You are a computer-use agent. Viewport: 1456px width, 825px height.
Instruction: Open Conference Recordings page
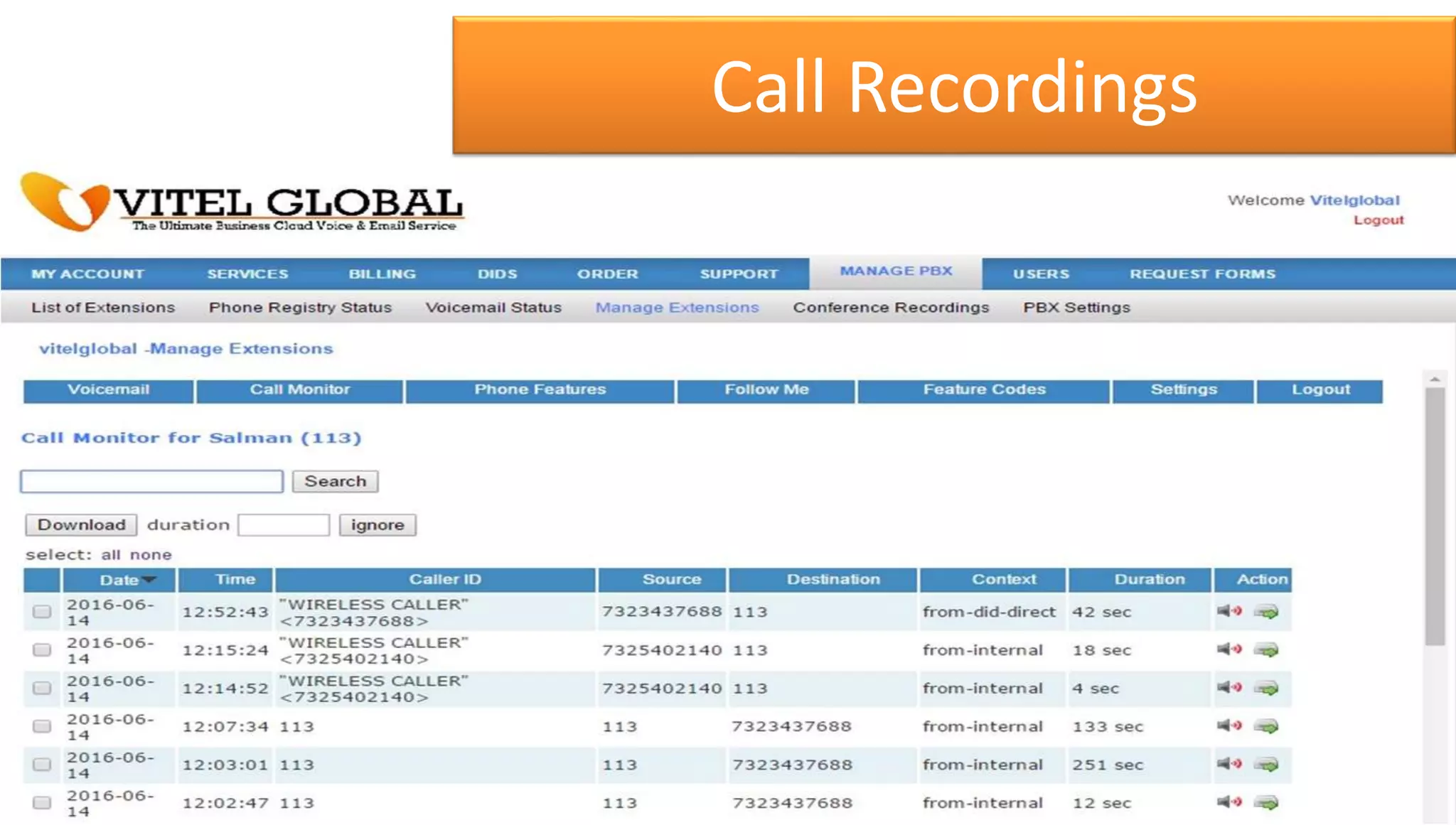891,308
